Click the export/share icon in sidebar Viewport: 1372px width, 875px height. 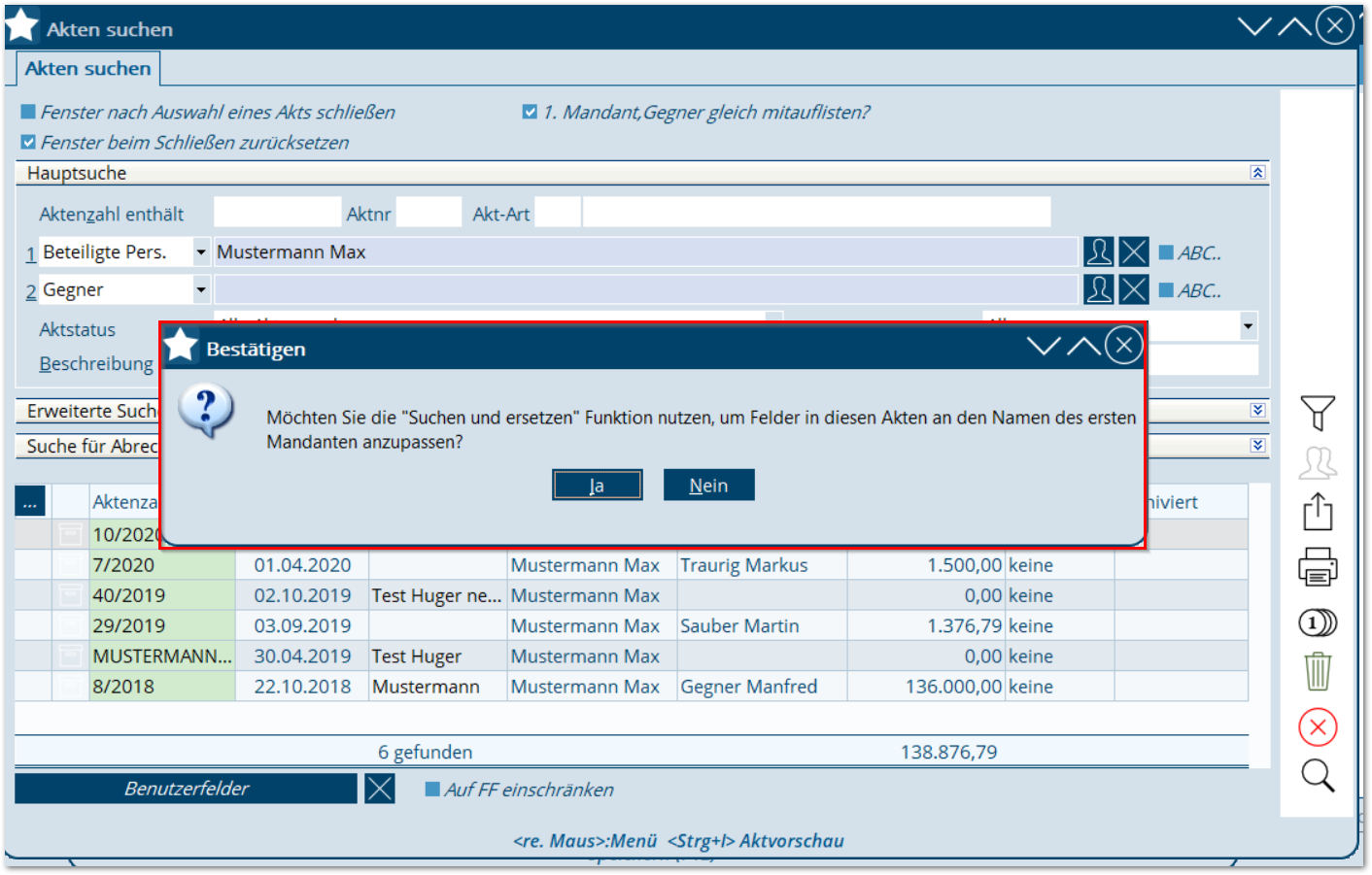[1318, 512]
